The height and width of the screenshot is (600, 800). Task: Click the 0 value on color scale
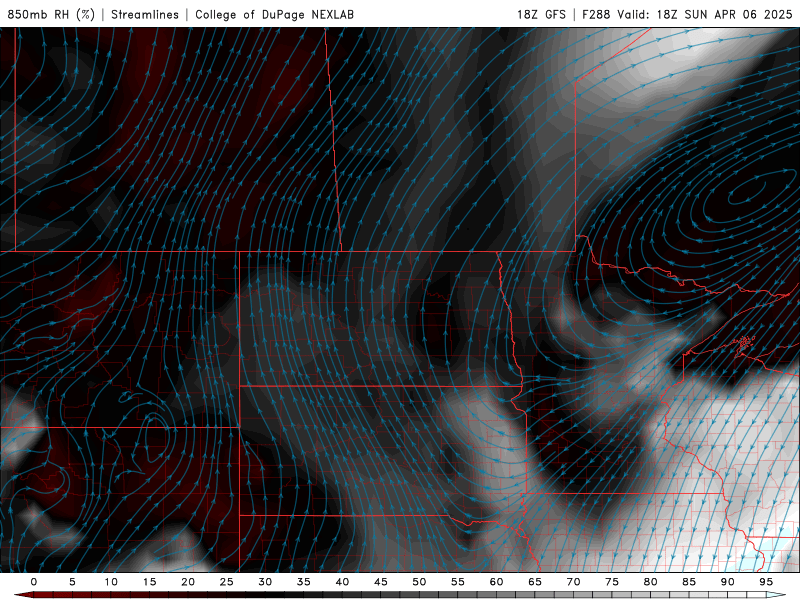coord(34,582)
